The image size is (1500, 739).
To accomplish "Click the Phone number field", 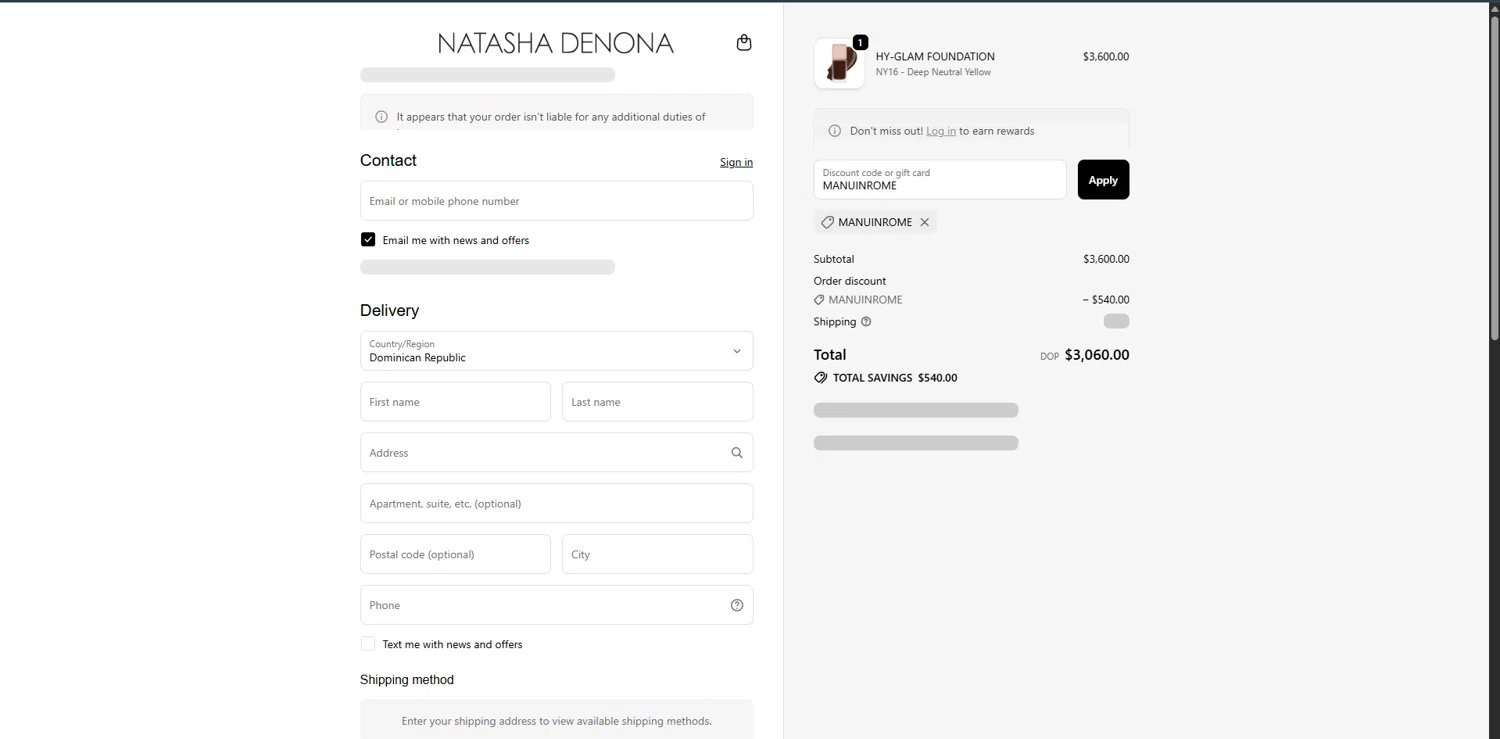I will pos(556,605).
